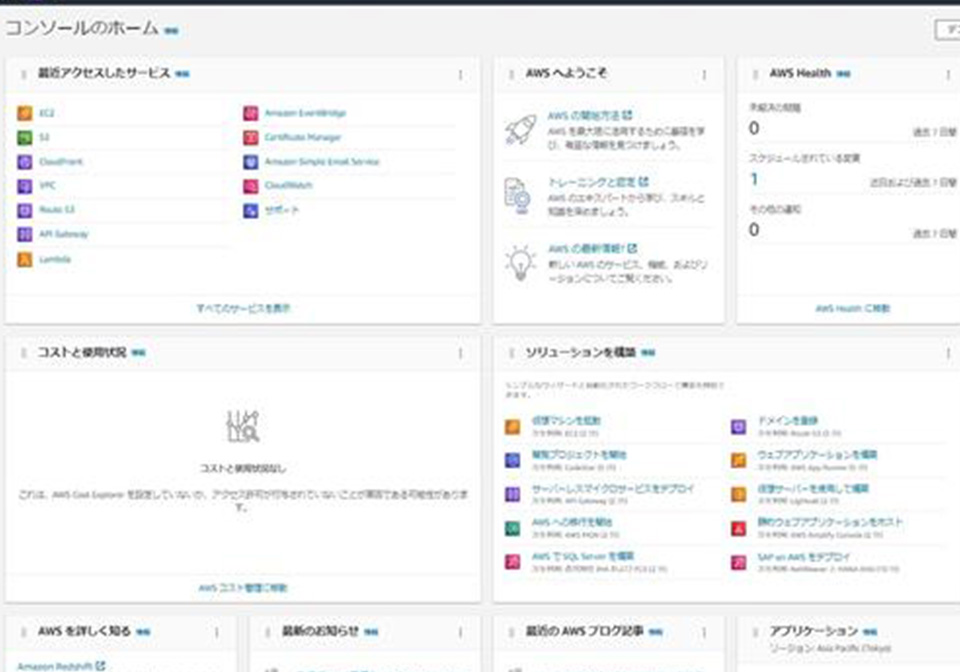Click the AWS Health widget drag handle
Screen dimensions: 960x672
coord(755,75)
